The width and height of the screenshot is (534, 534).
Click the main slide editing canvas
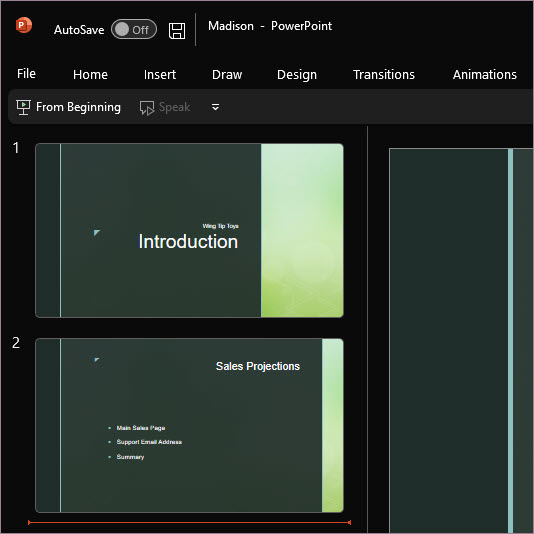click(x=461, y=341)
